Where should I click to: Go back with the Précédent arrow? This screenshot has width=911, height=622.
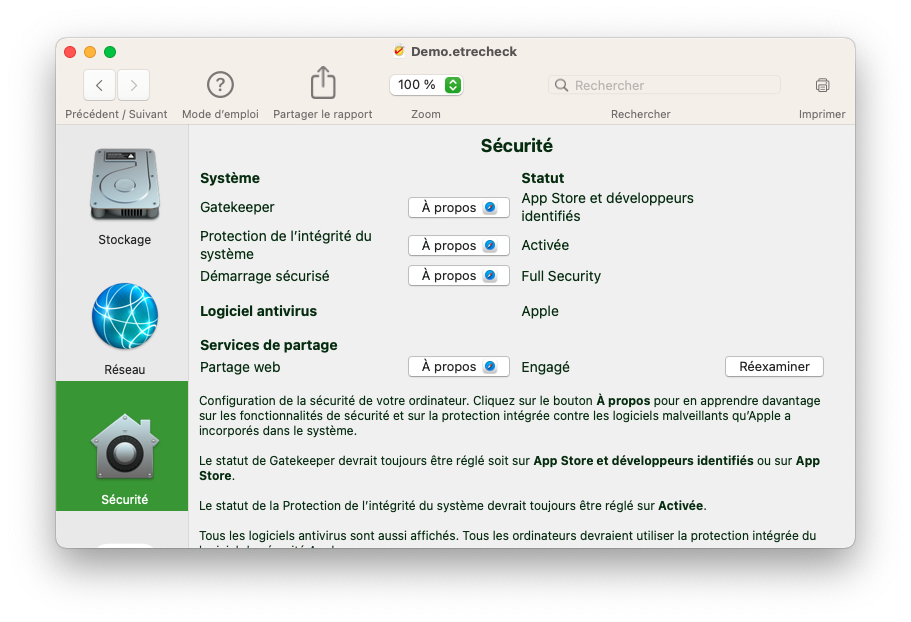(x=99, y=85)
